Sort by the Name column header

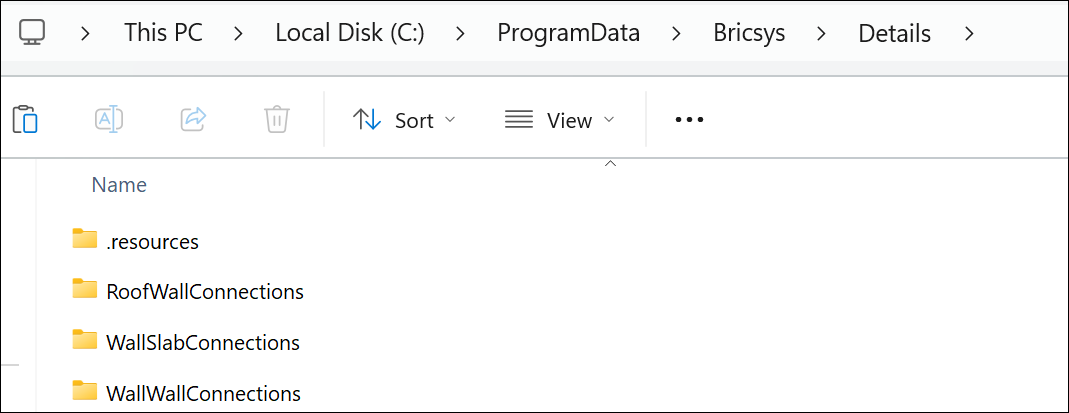tap(119, 185)
